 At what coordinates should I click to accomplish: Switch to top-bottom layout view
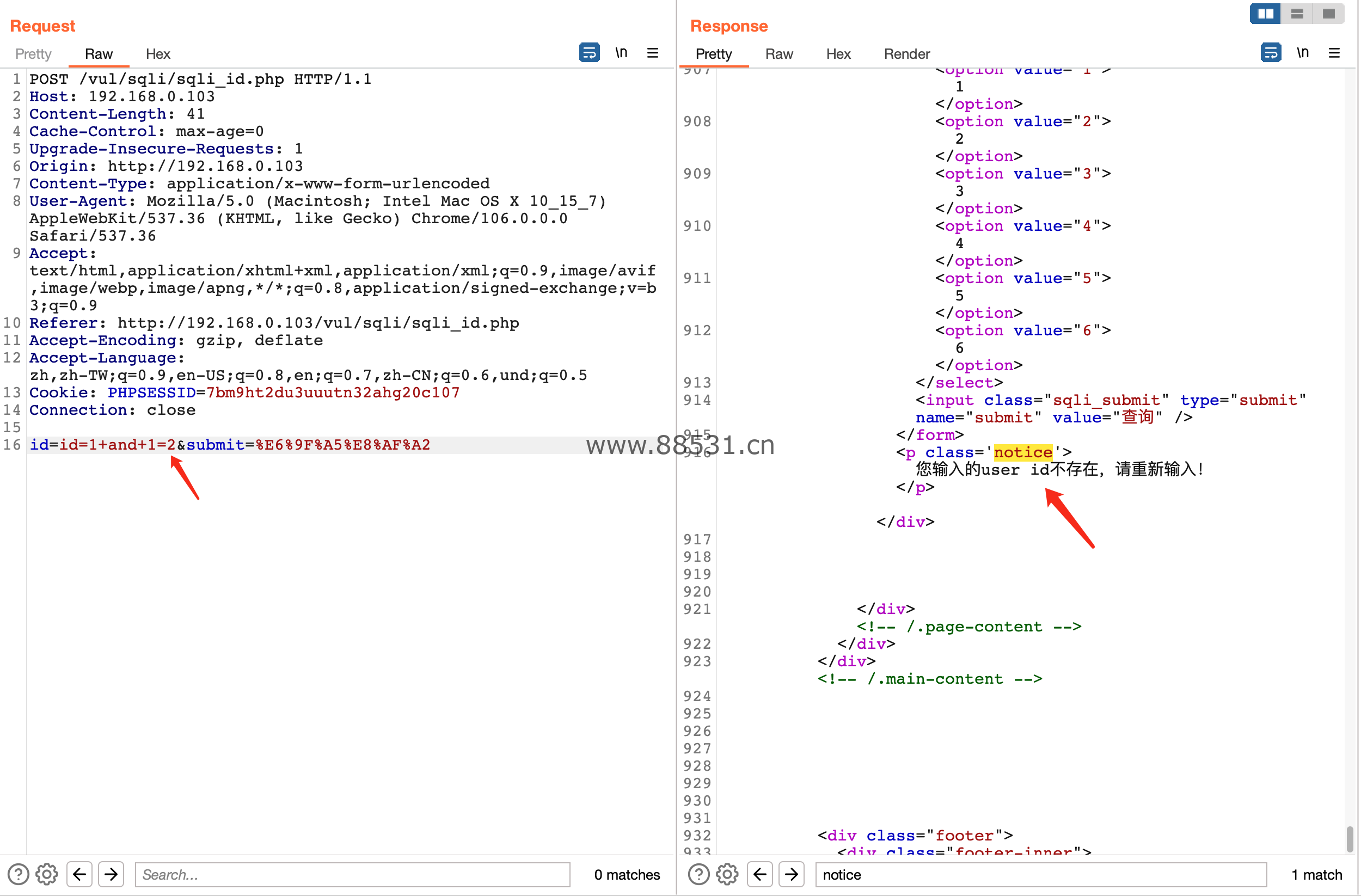click(1297, 13)
